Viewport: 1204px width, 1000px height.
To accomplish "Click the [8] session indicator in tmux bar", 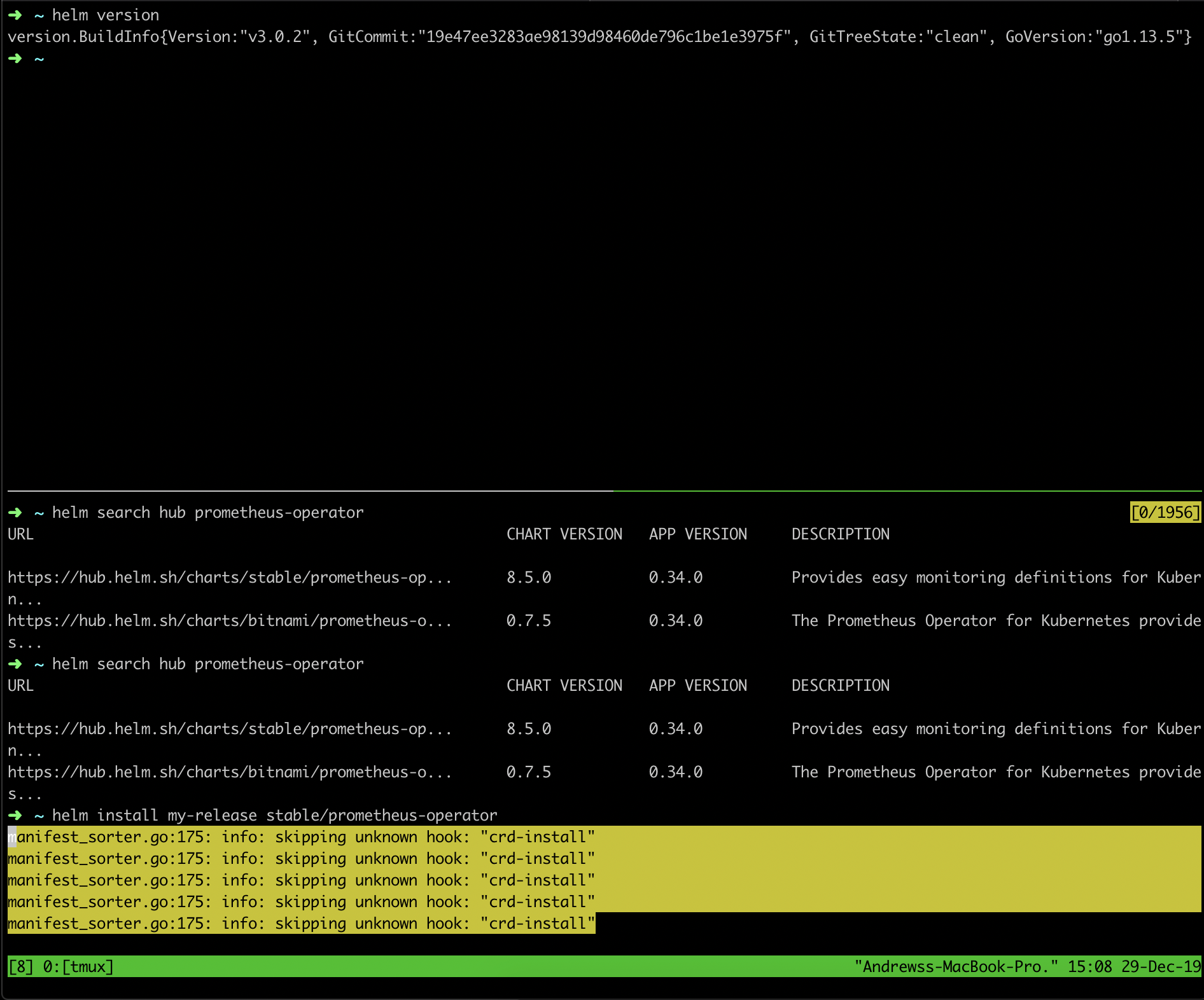I will click(21, 966).
